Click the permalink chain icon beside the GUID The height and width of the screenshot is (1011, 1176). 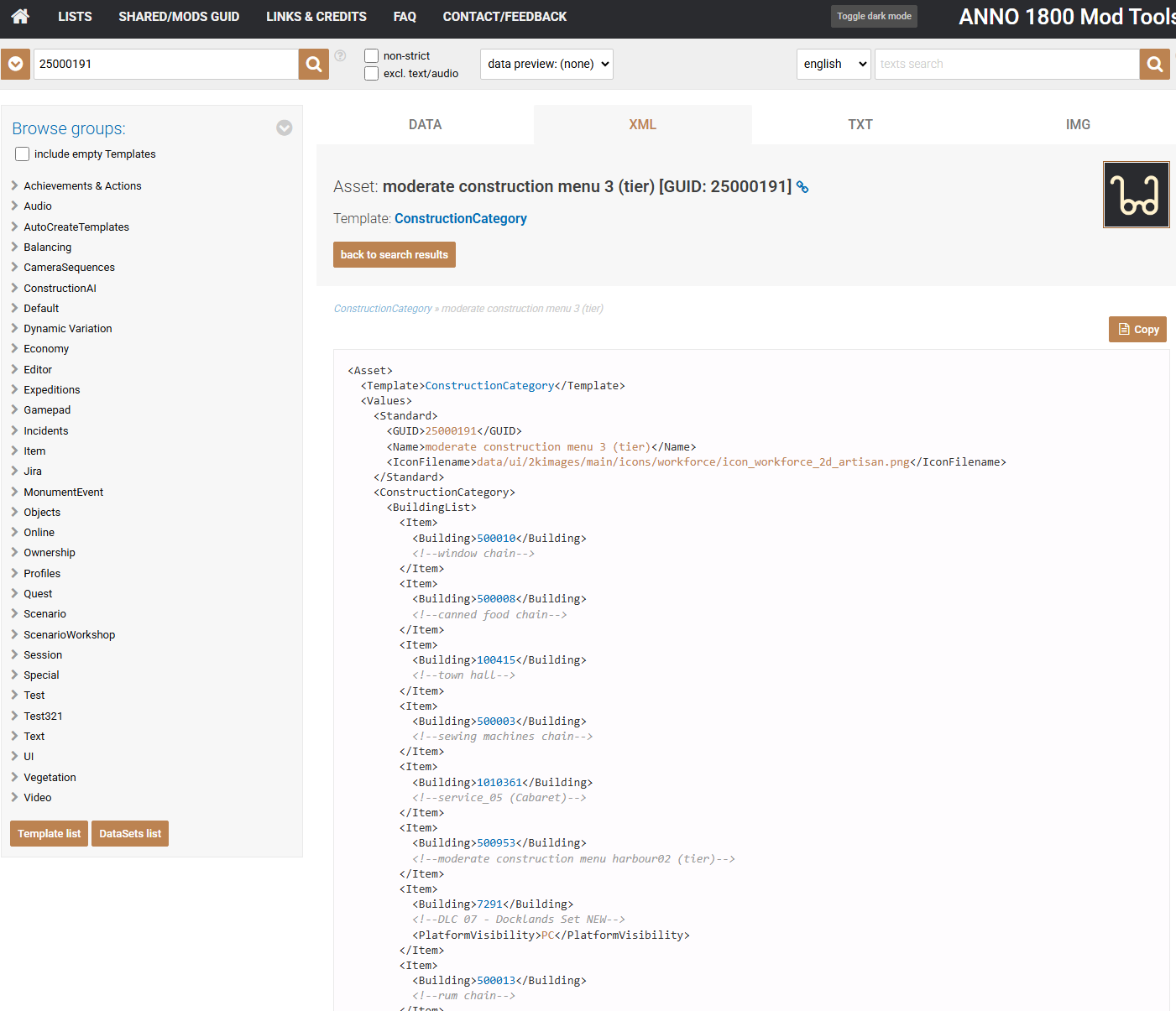[x=802, y=187]
